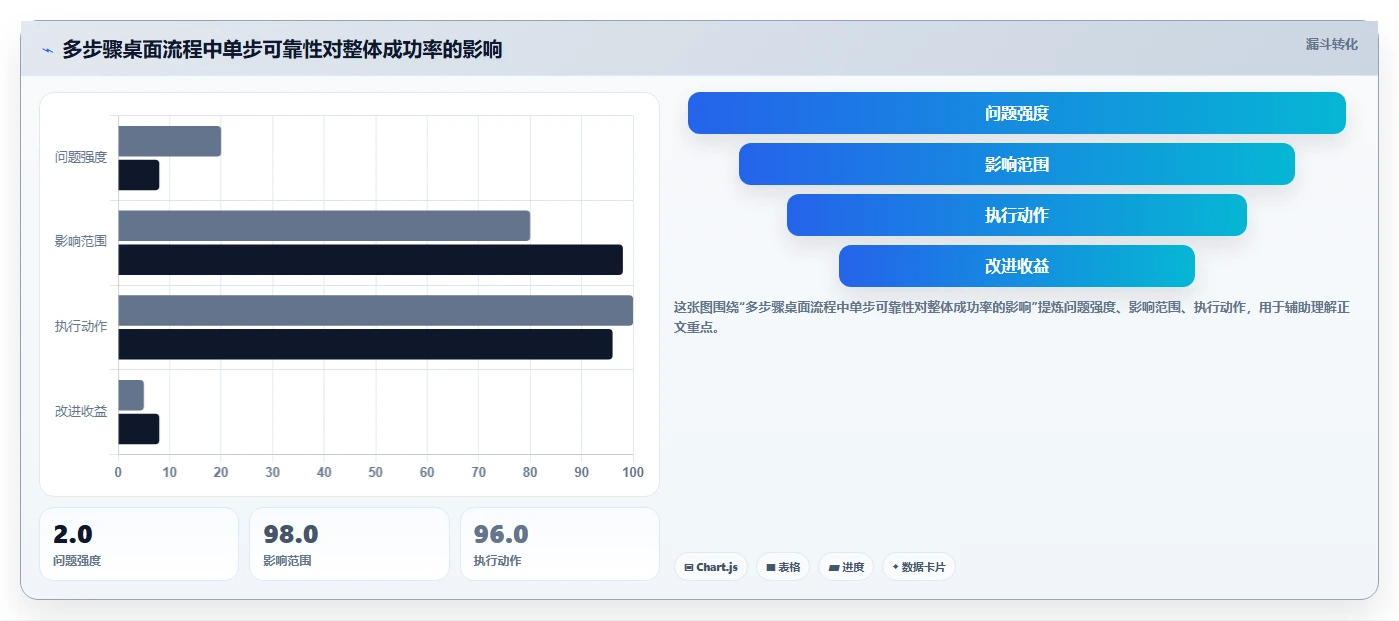Click the 改进收益 funnel stage

click(1017, 266)
